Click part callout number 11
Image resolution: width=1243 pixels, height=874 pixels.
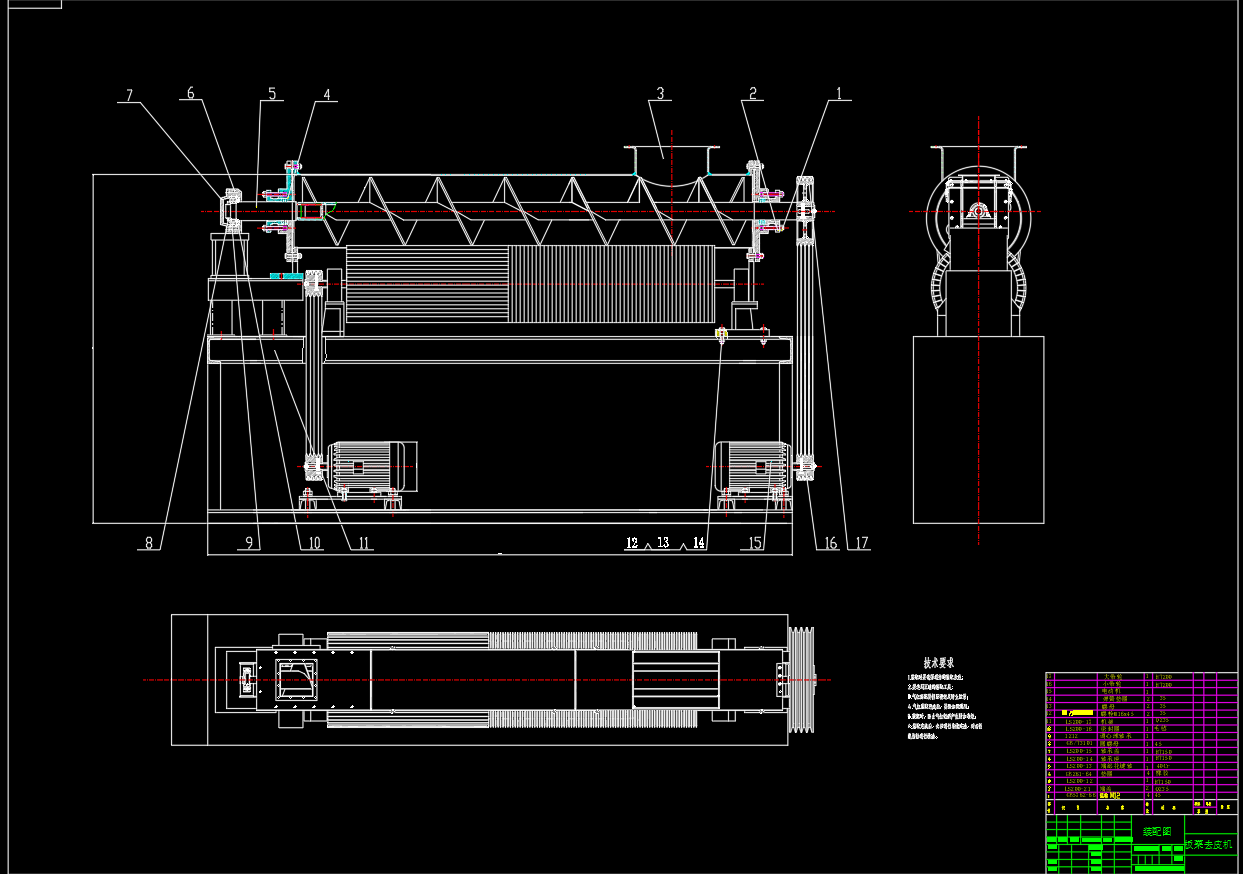(363, 543)
